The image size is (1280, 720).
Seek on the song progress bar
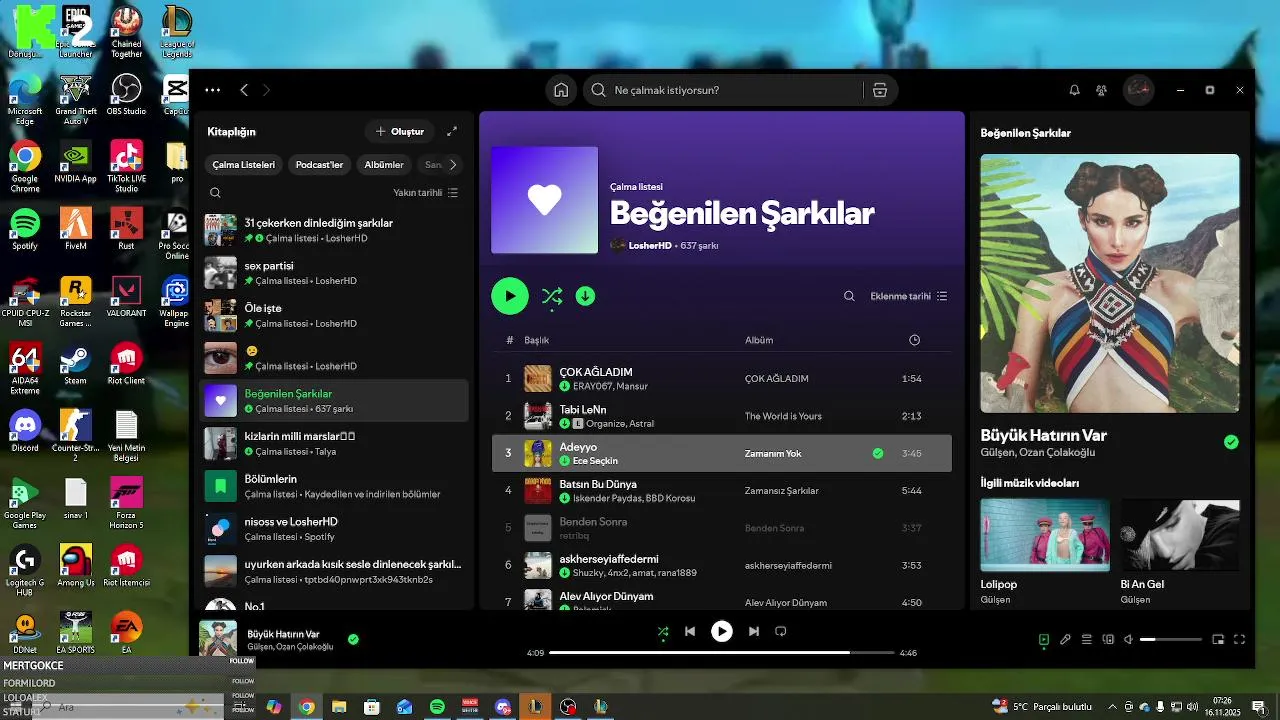[x=721, y=652]
